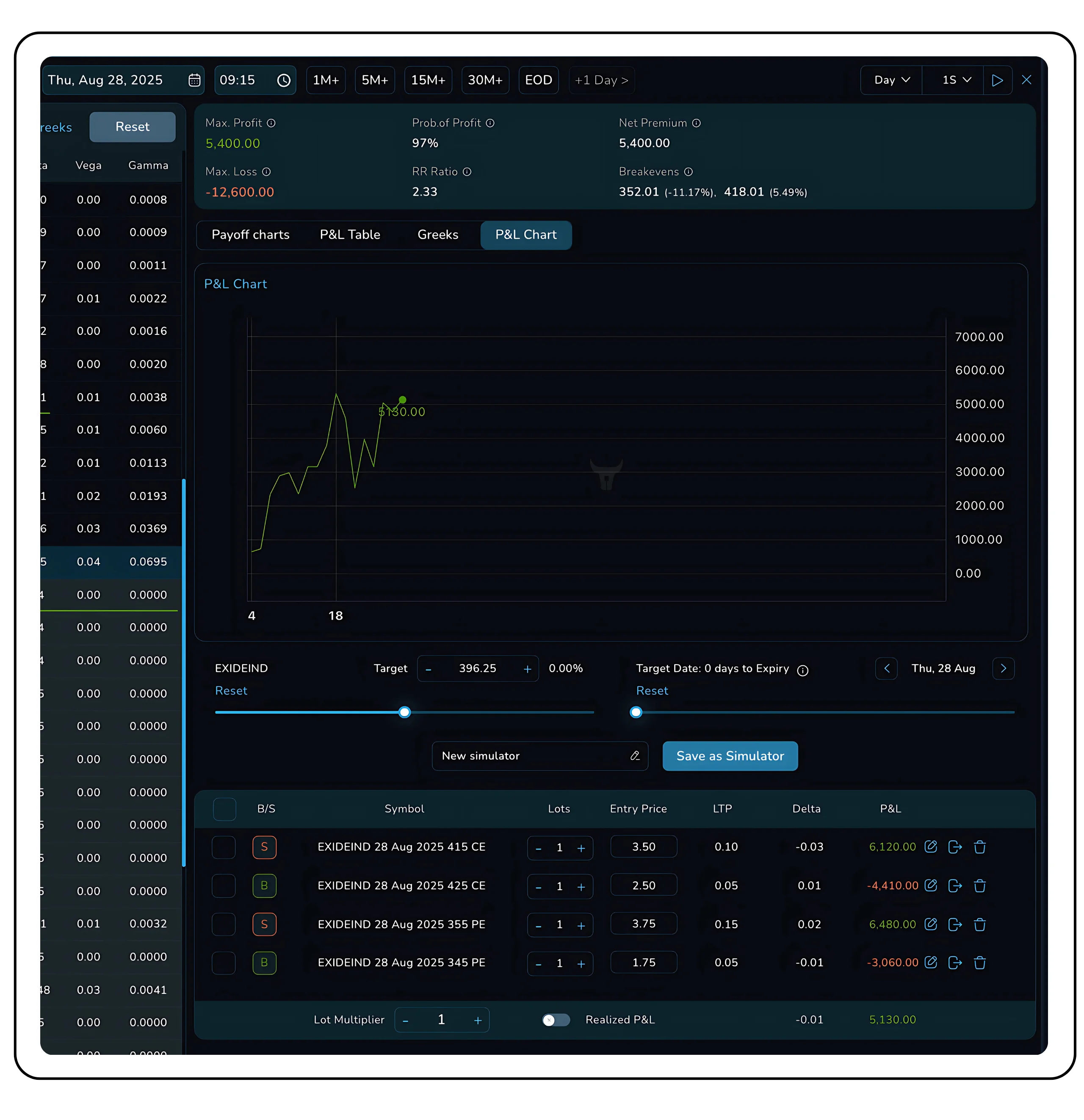Click the clock icon beside 09:15
The height and width of the screenshot is (1120, 1084).
click(x=284, y=80)
